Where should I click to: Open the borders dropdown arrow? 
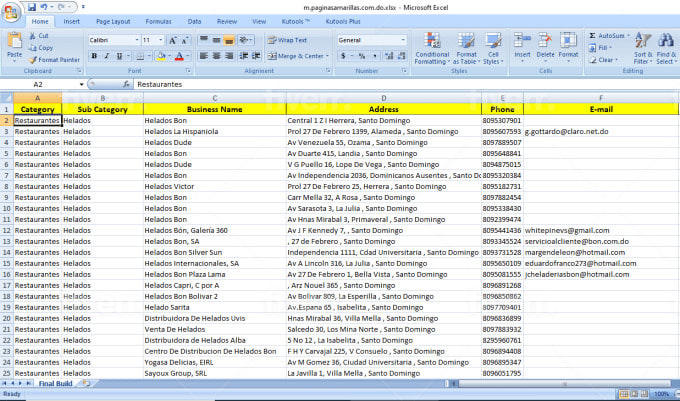(149, 56)
